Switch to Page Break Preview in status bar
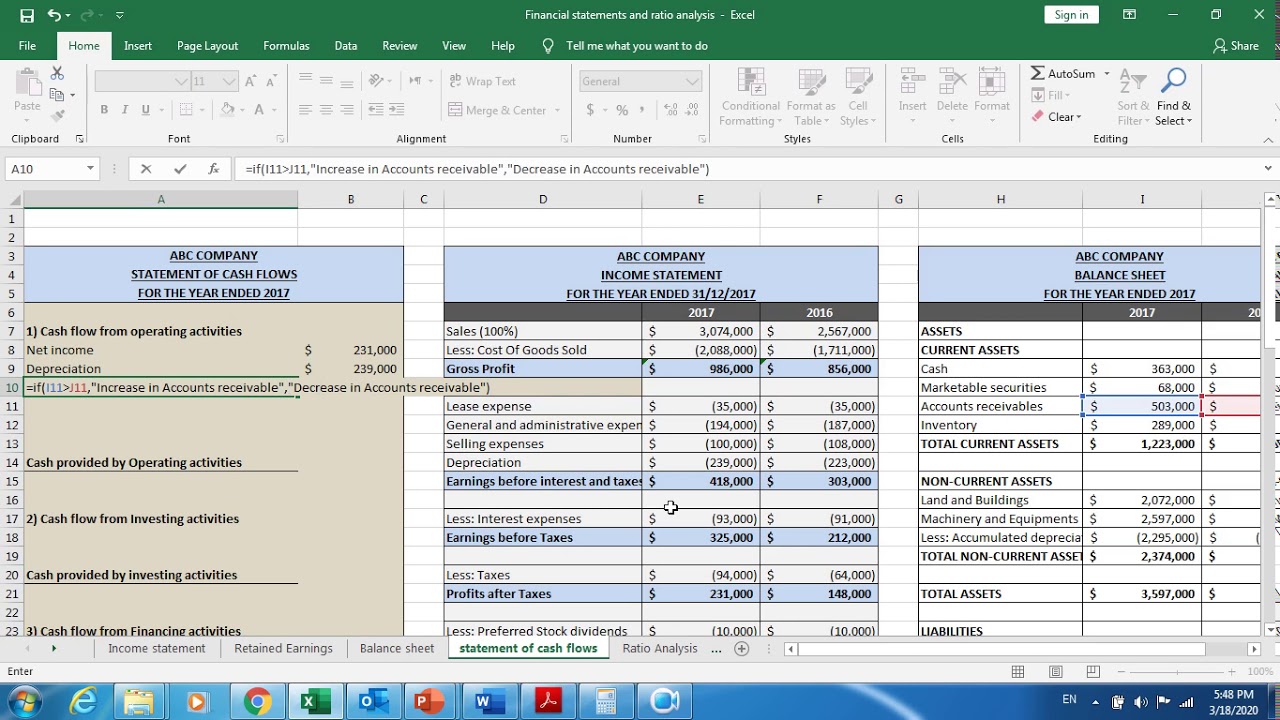The height and width of the screenshot is (720, 1280). 1093,672
